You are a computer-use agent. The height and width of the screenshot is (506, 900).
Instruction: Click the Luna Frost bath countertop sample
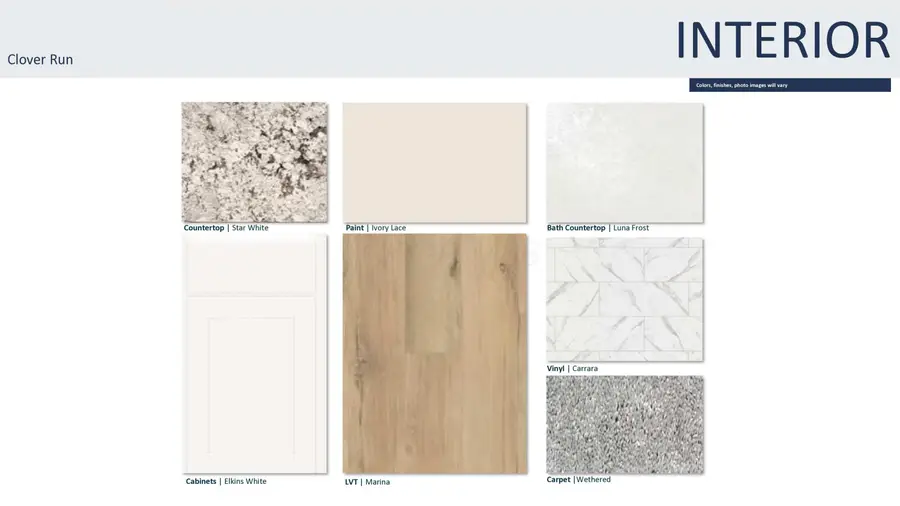click(x=624, y=163)
